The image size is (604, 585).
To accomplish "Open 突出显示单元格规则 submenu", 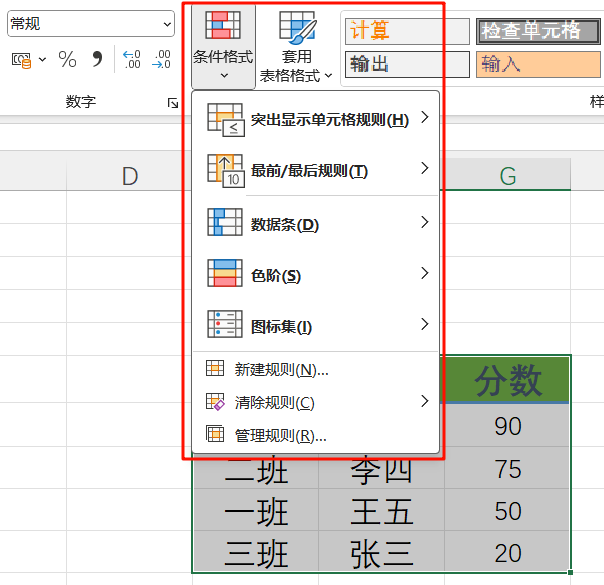I will (315, 120).
